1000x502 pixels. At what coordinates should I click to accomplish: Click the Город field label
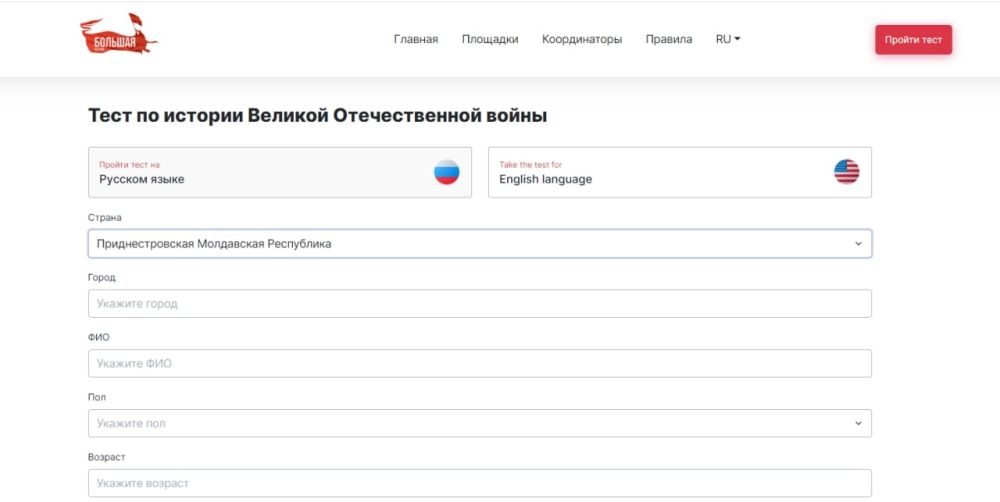(x=101, y=277)
